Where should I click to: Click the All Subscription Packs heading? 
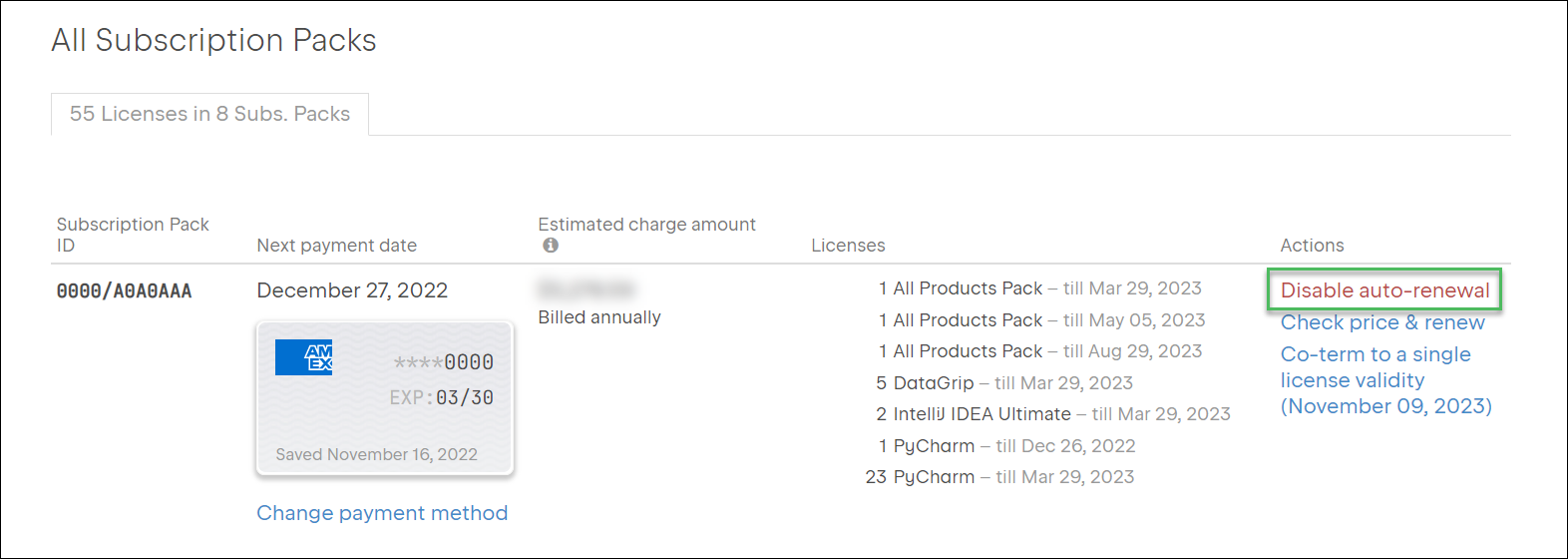click(x=213, y=40)
